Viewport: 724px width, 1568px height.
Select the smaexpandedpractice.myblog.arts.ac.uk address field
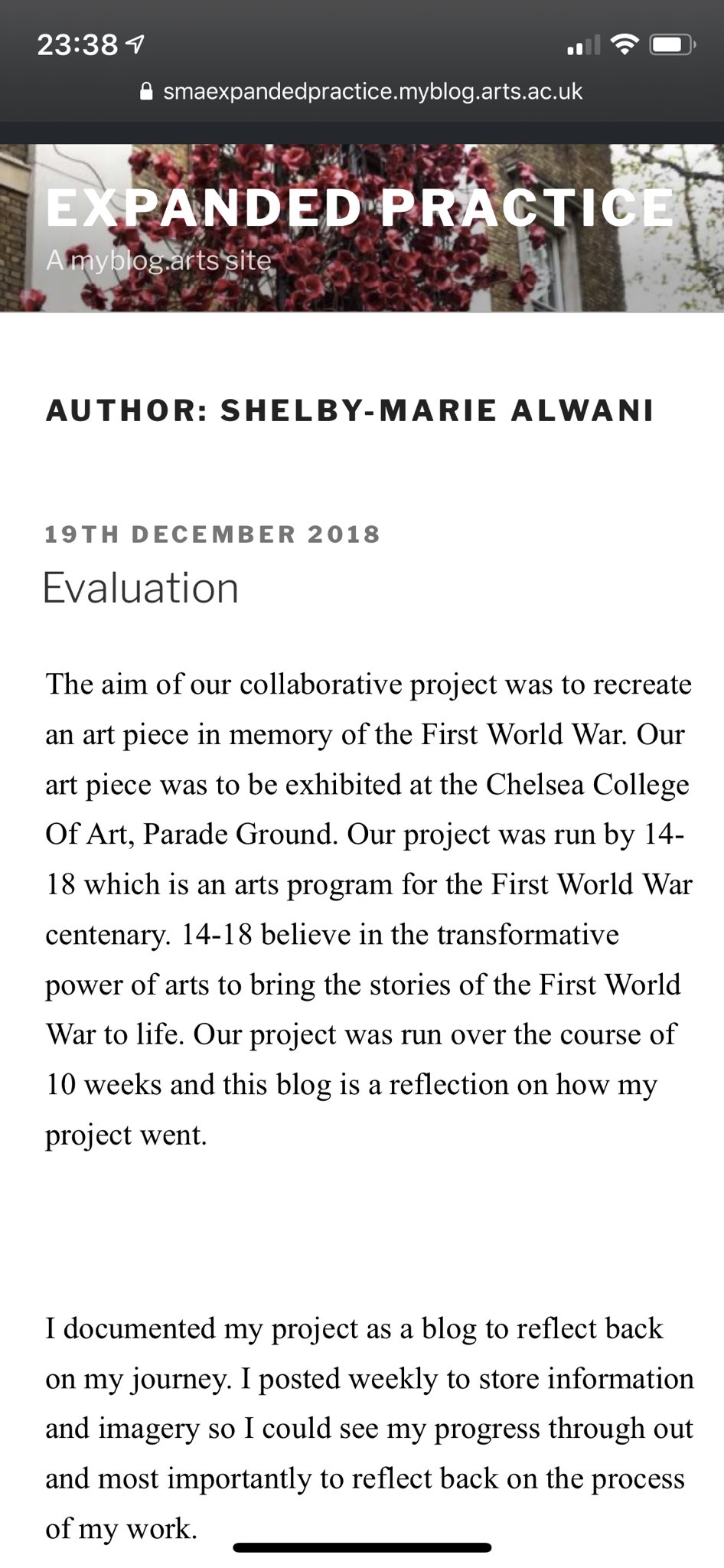pyautogui.click(x=373, y=92)
